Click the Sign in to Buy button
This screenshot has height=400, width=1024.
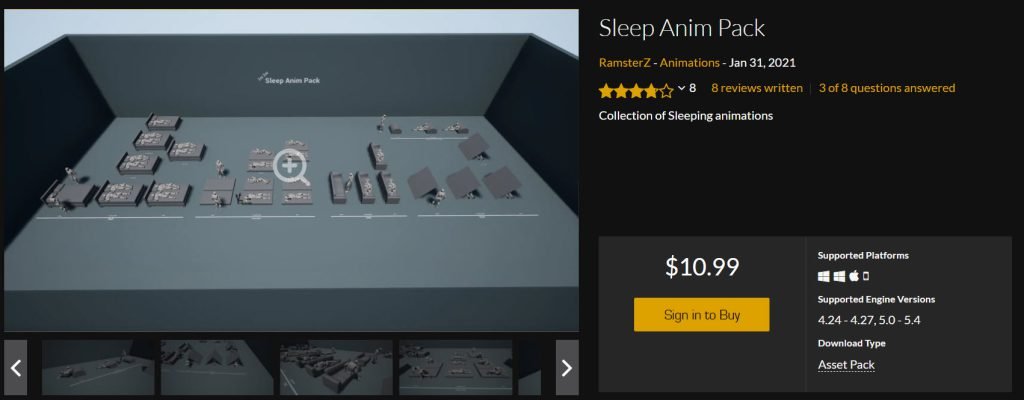701,314
